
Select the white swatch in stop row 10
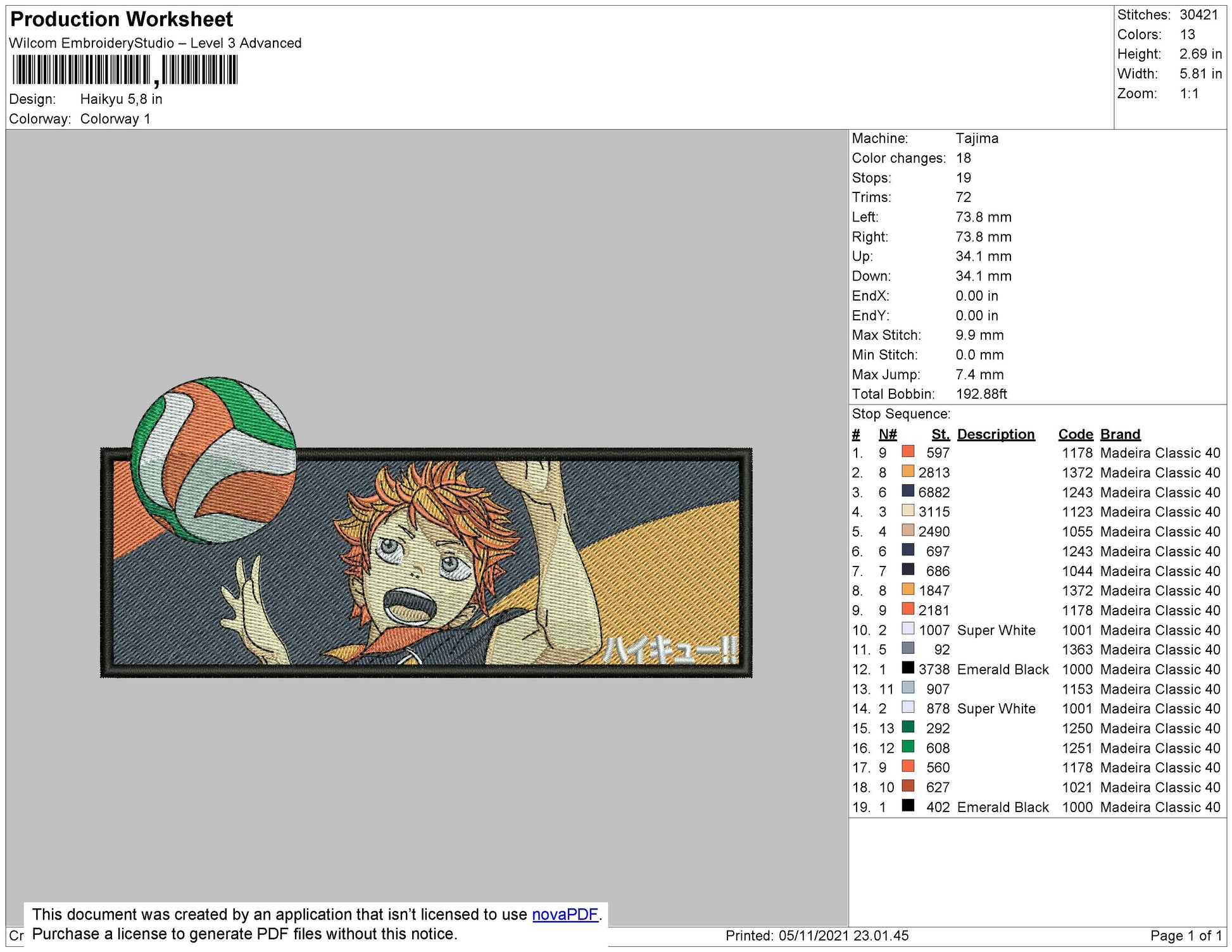(908, 629)
